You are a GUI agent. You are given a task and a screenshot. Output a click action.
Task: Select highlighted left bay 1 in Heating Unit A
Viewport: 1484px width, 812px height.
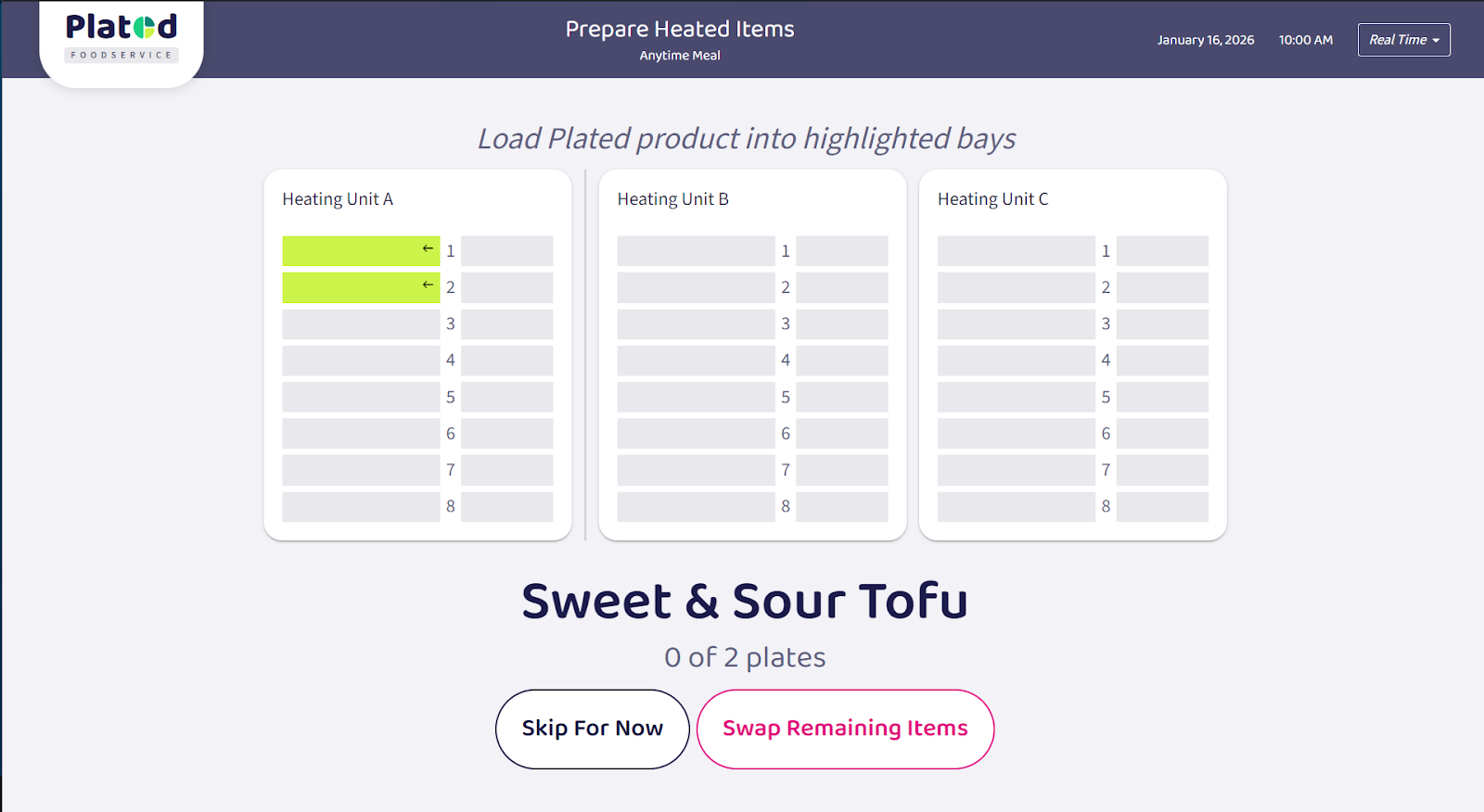pos(352,251)
